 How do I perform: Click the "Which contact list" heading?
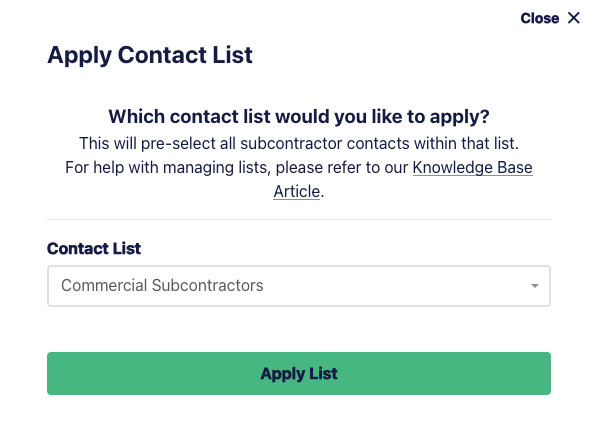point(299,116)
